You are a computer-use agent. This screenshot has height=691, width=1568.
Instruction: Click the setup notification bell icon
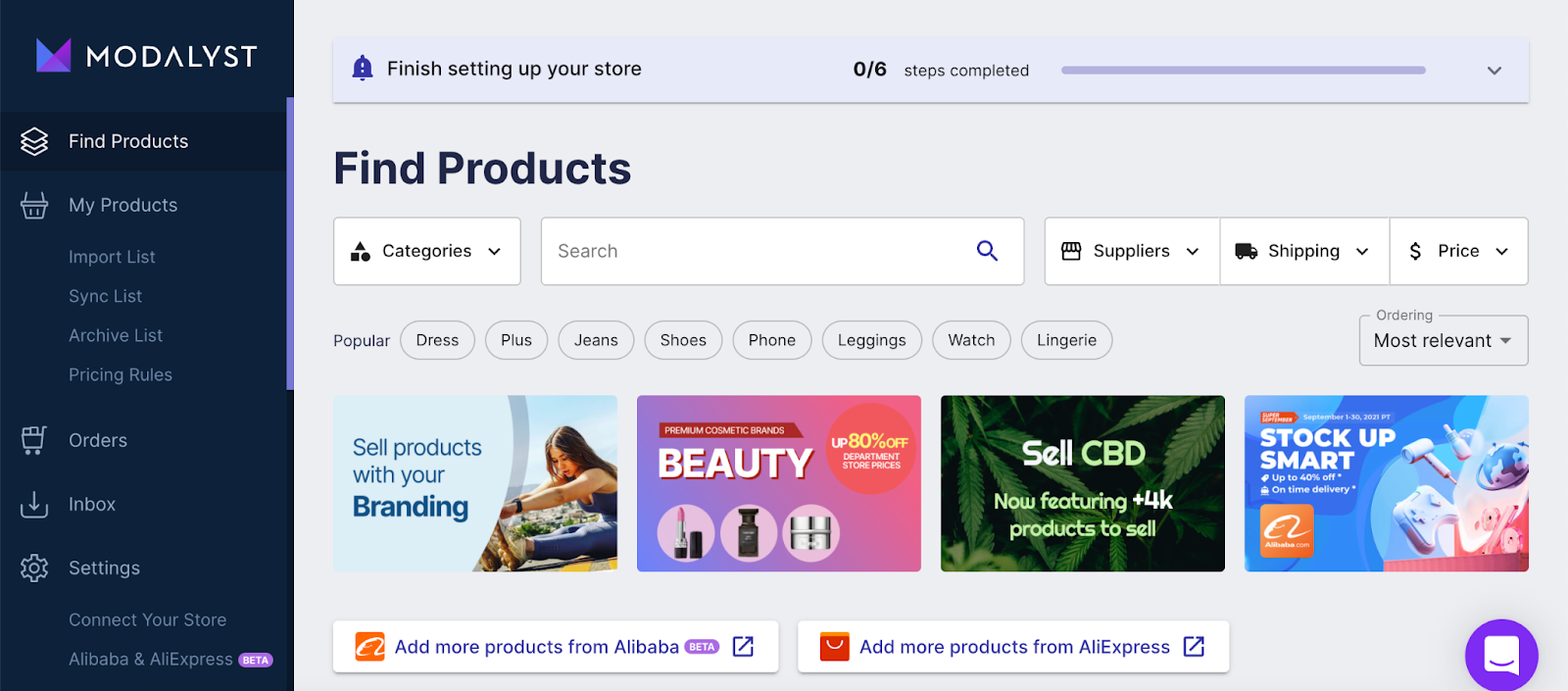[x=363, y=69]
